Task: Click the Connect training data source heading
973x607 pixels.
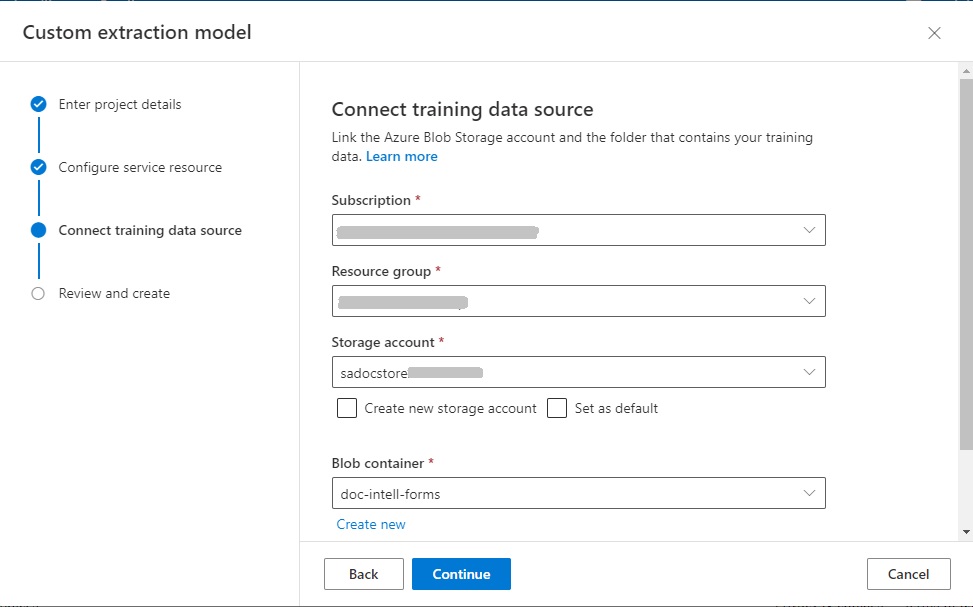Action: click(462, 109)
